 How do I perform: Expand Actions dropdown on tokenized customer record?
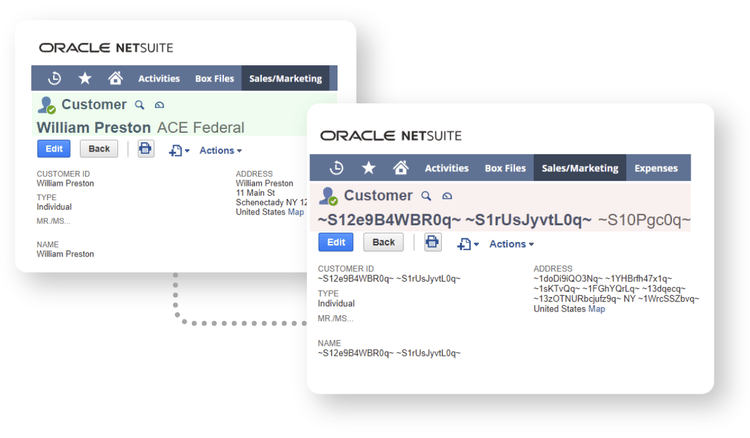point(511,244)
